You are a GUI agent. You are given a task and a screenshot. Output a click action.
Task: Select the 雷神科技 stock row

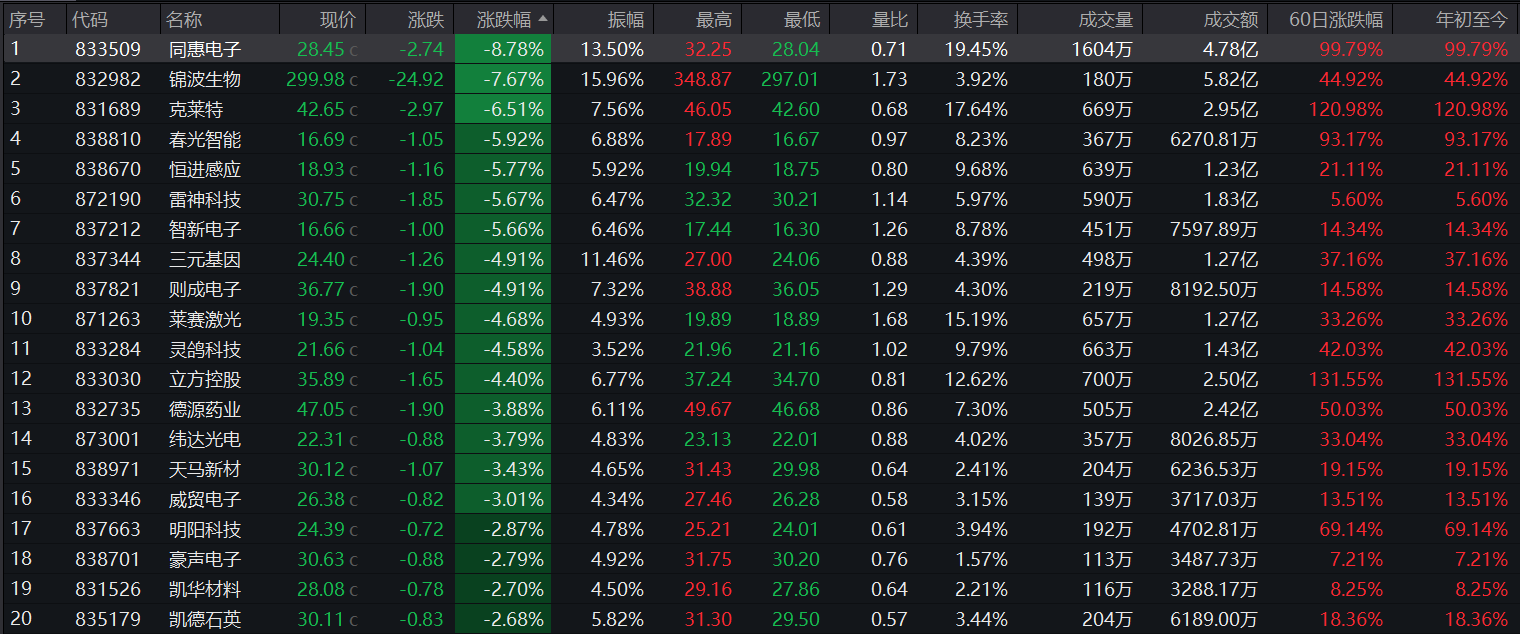point(205,199)
